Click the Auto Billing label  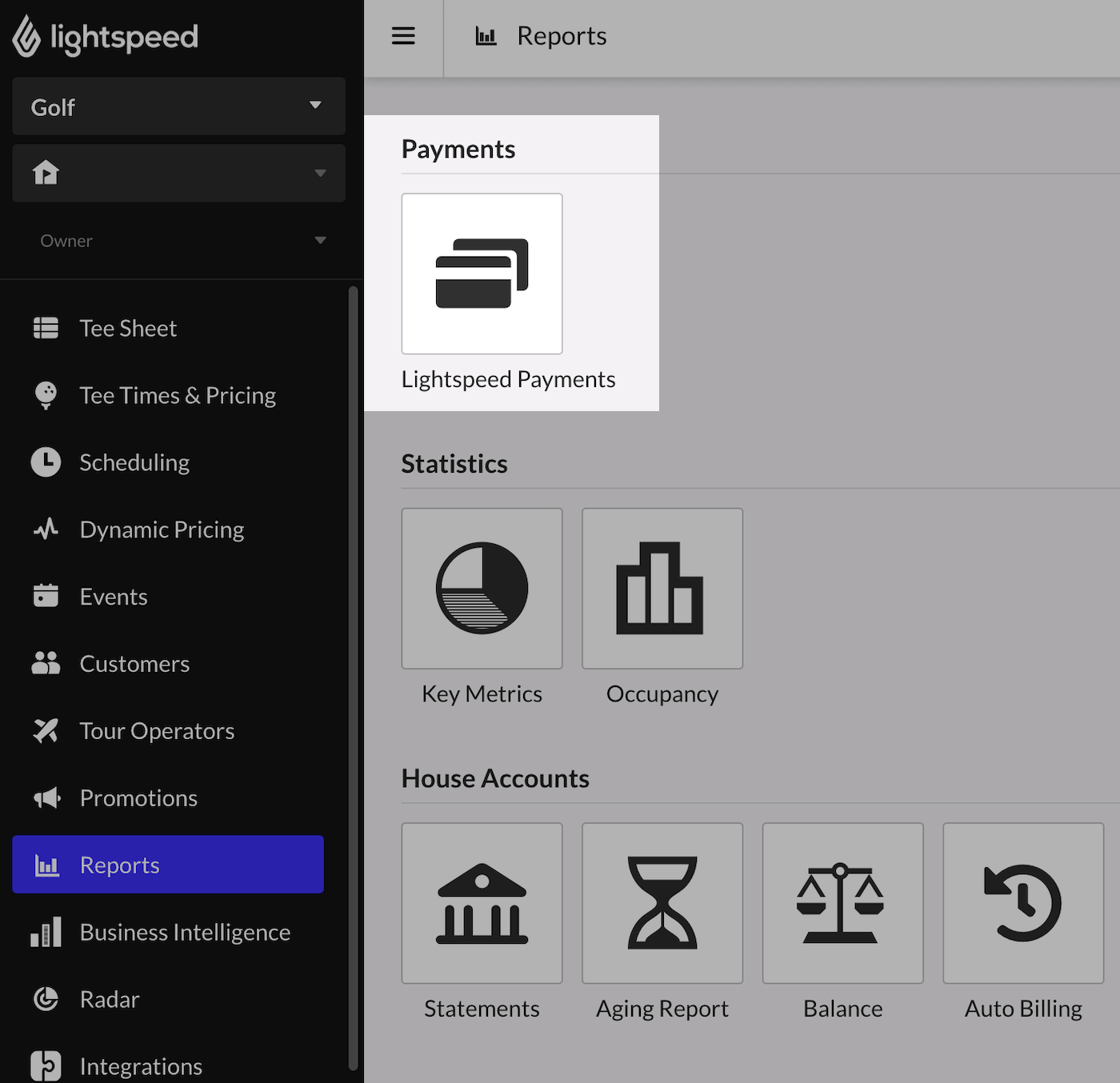coord(1023,1009)
